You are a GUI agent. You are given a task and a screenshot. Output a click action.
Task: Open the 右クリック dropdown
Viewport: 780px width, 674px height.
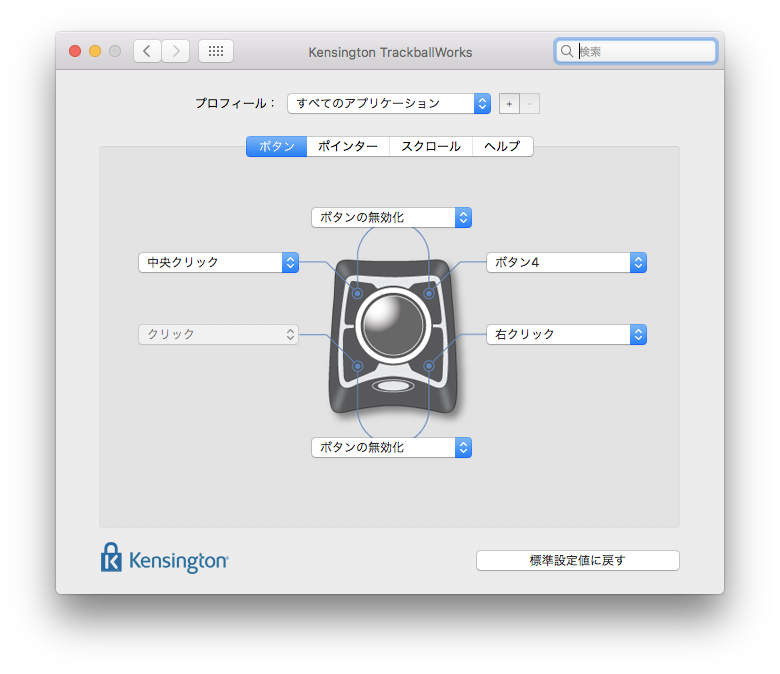567,334
